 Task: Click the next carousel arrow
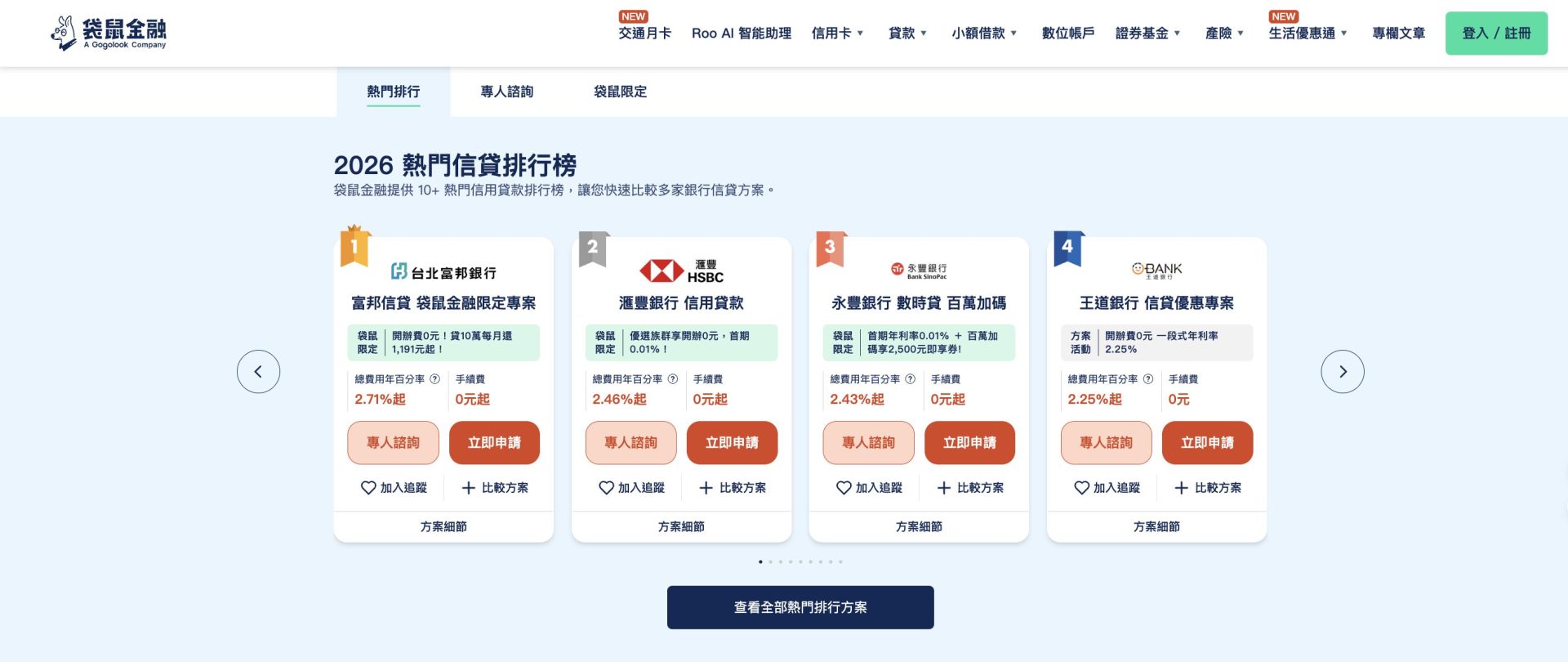(x=1342, y=372)
